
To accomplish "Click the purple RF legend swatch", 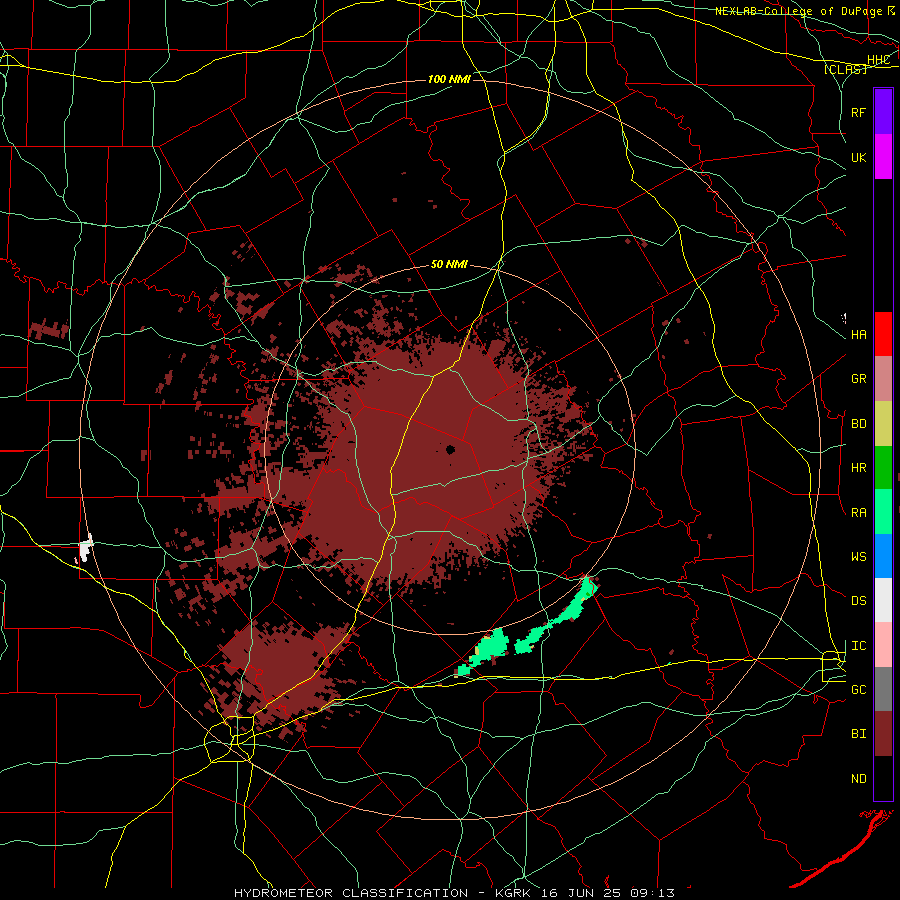I will point(883,112).
